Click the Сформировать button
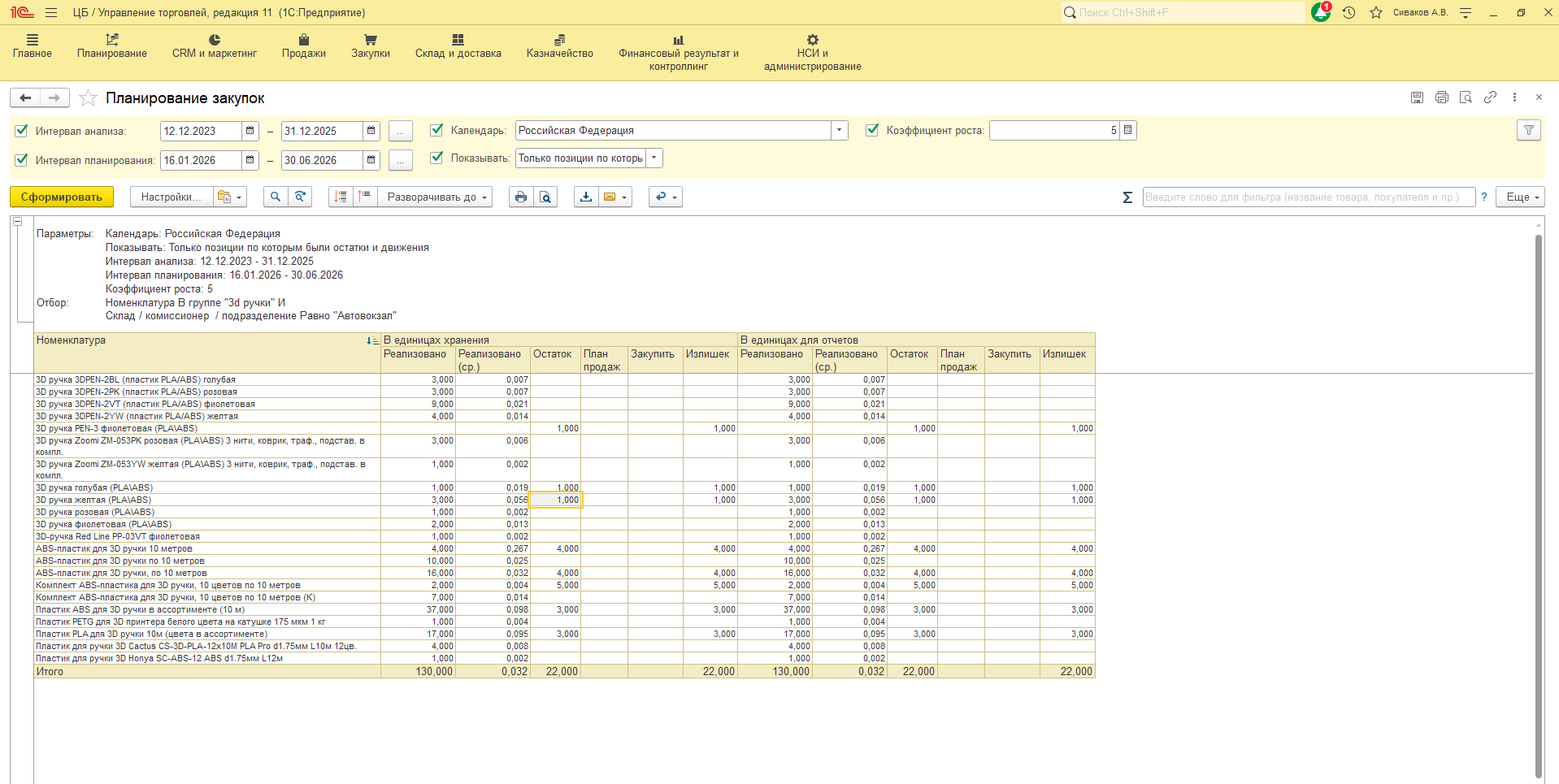1559x784 pixels. 62,197
